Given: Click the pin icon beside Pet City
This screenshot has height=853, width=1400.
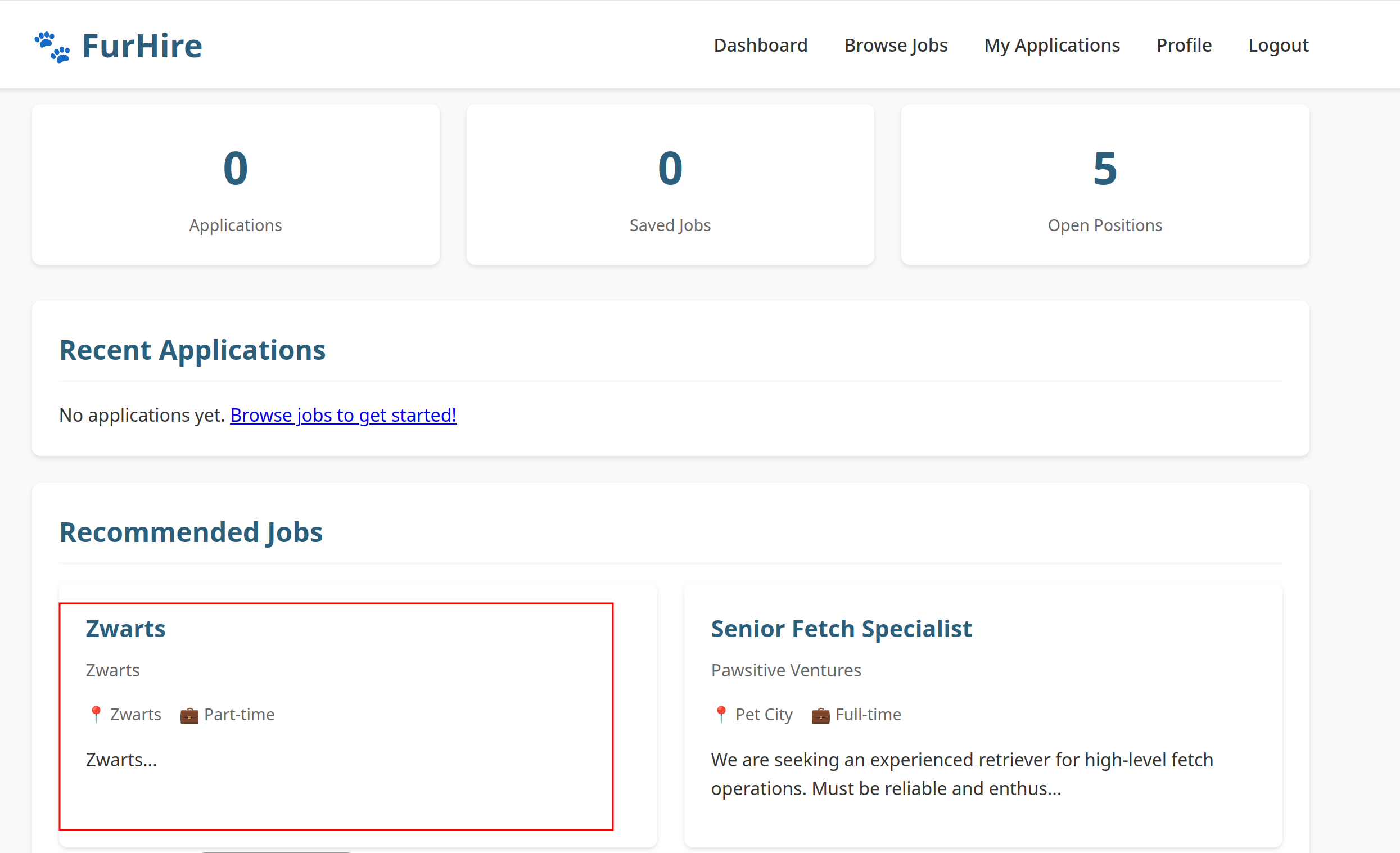Looking at the screenshot, I should (720, 714).
